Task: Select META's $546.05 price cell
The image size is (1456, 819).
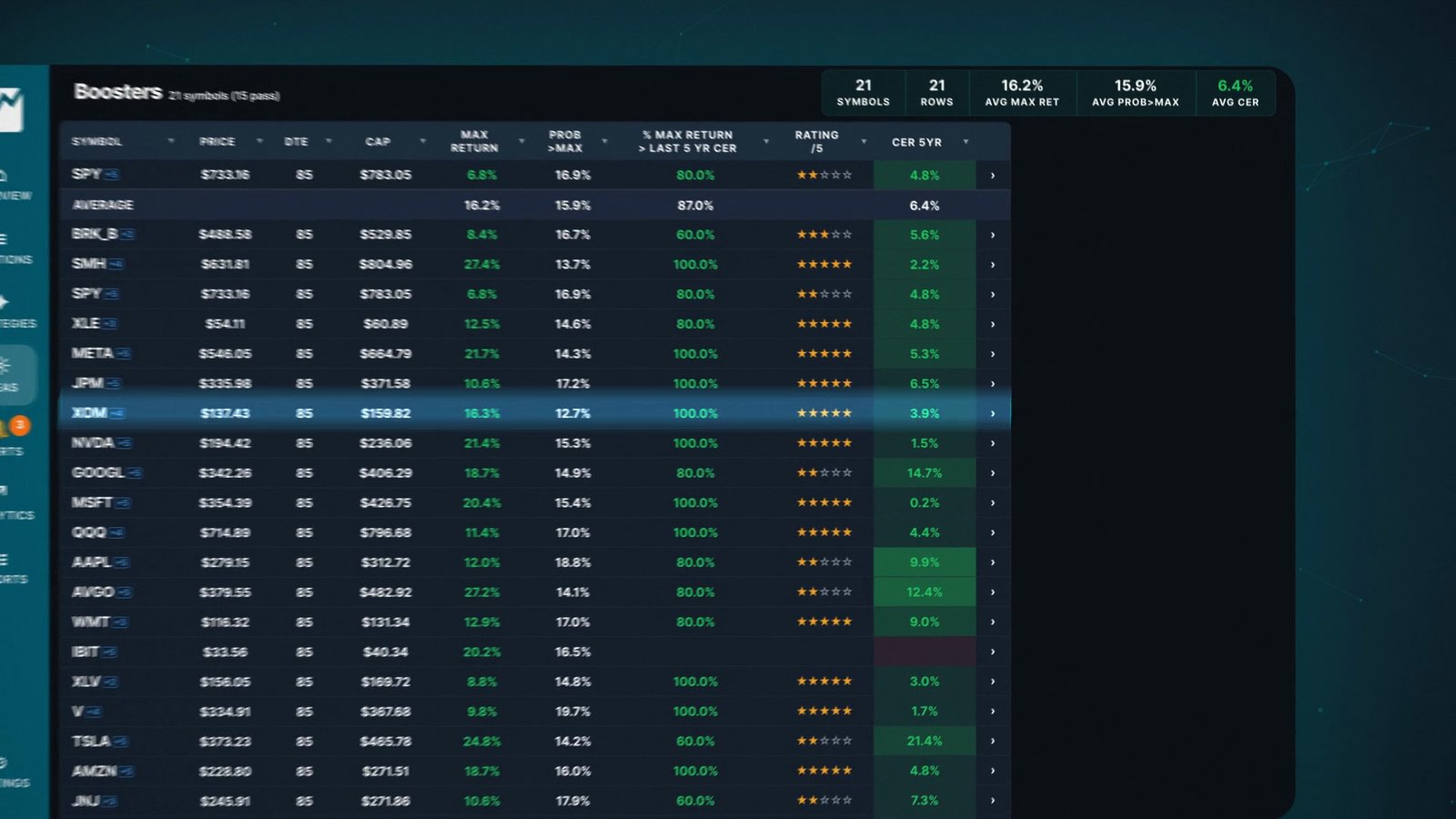Action: tap(225, 354)
